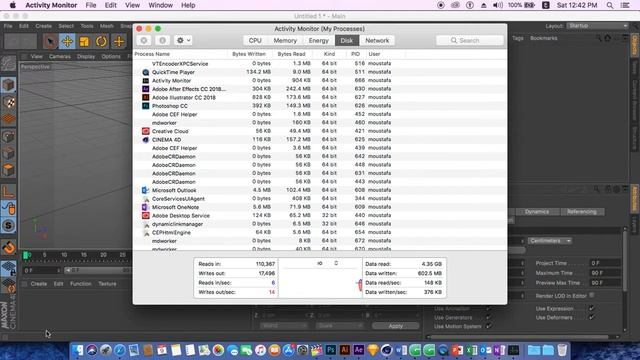The image size is (640, 360).
Task: Activate the Rotate tool in Cinema 4D toolbar
Action: tap(101, 42)
